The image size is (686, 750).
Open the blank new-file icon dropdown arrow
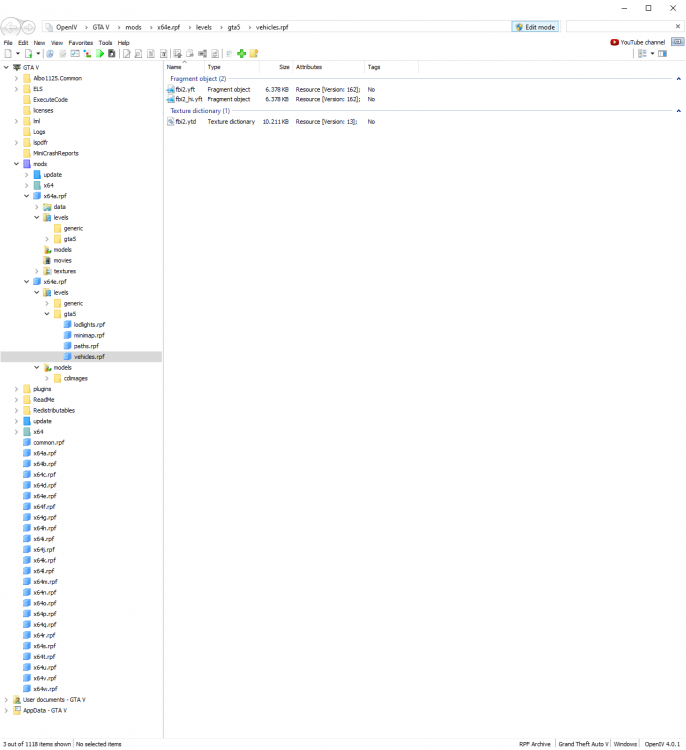tap(18, 54)
